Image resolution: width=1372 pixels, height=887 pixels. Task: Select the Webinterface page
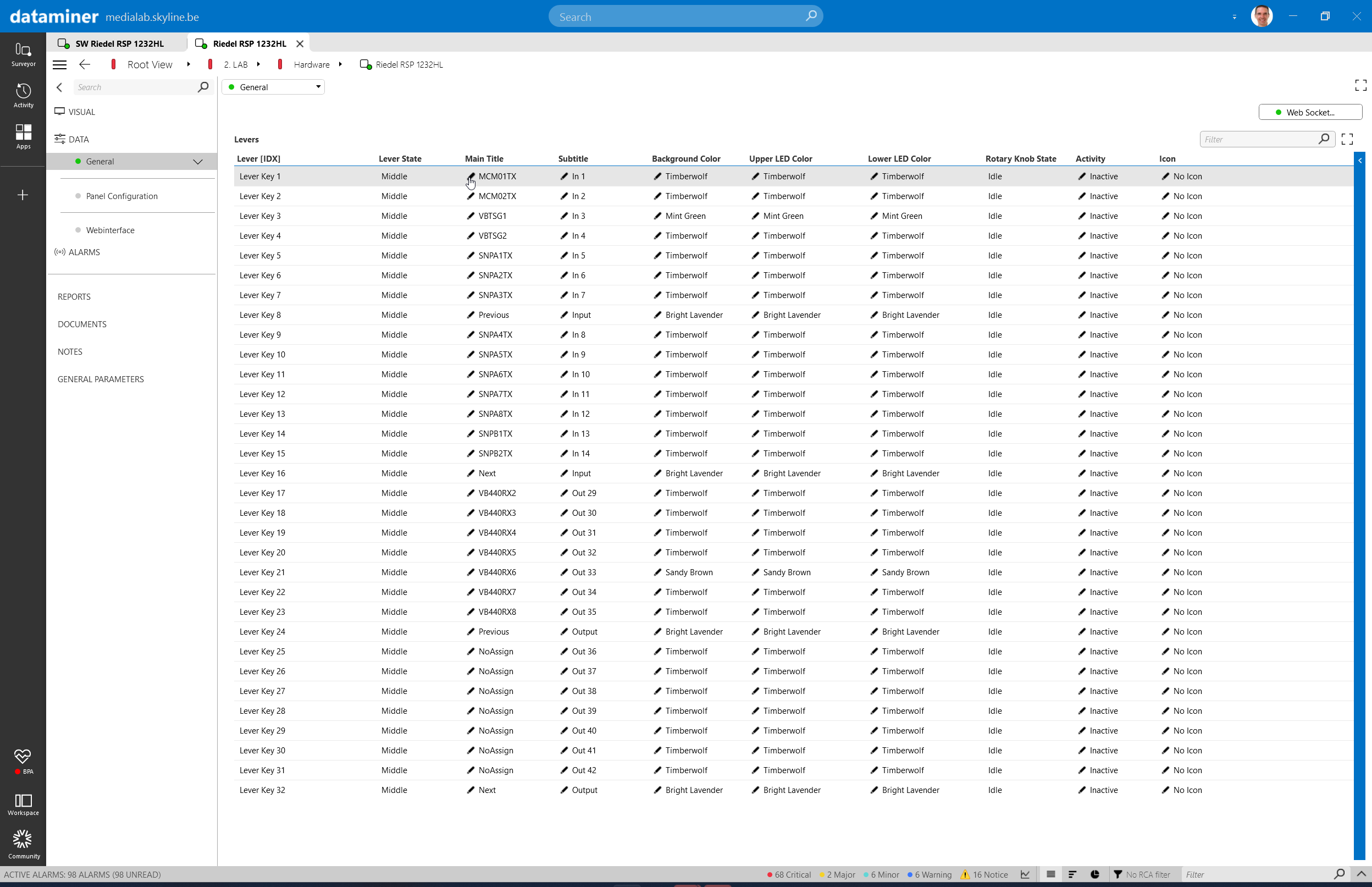point(110,230)
